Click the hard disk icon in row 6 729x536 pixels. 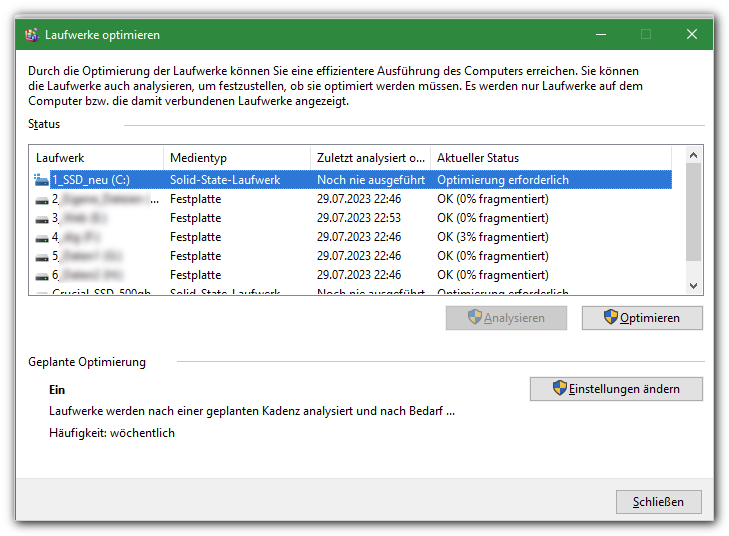point(42,276)
